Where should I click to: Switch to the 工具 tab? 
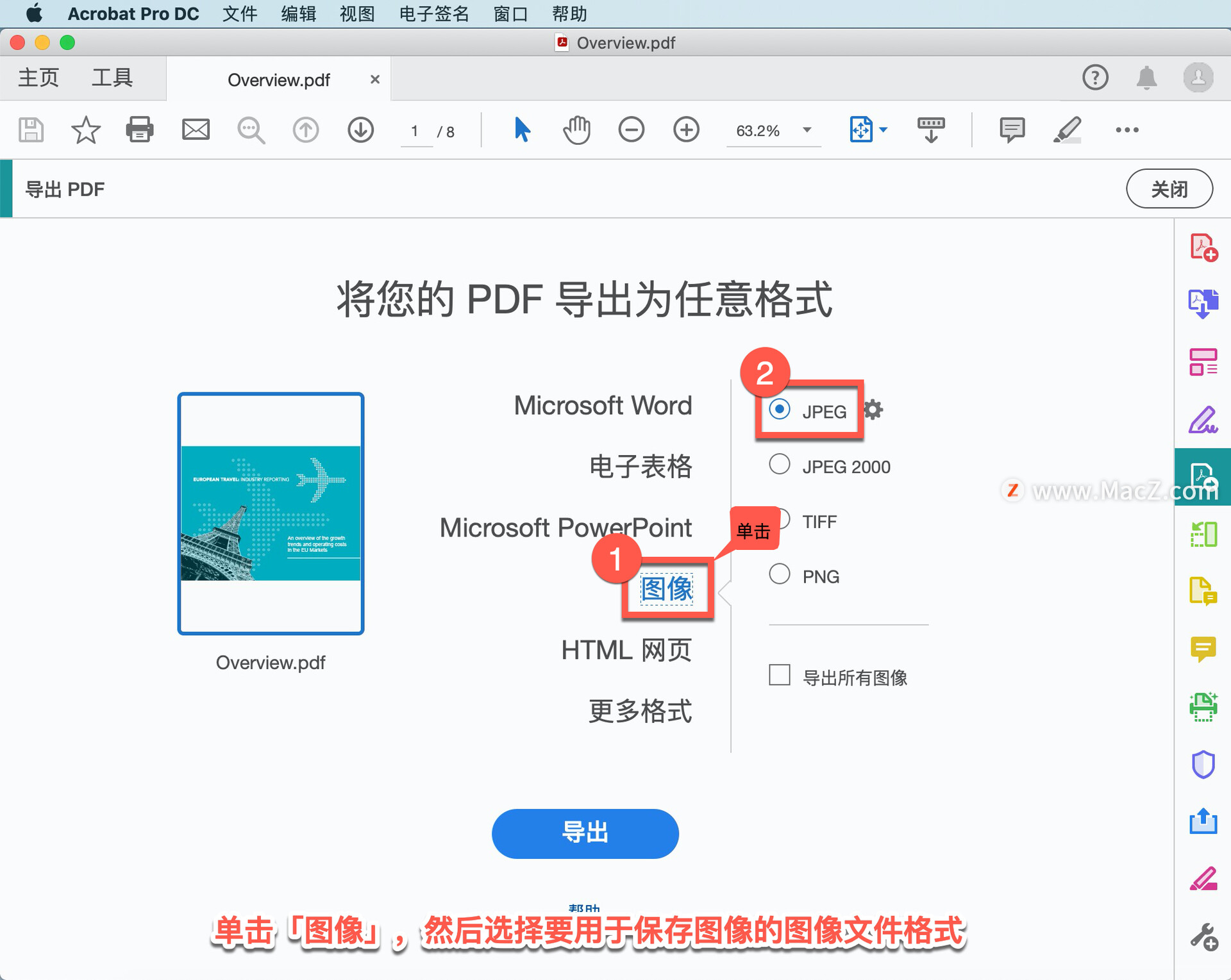coord(112,78)
